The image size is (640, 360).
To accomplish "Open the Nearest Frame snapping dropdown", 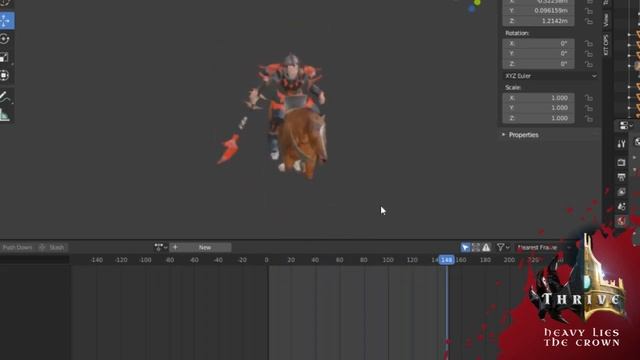I will 543,247.
